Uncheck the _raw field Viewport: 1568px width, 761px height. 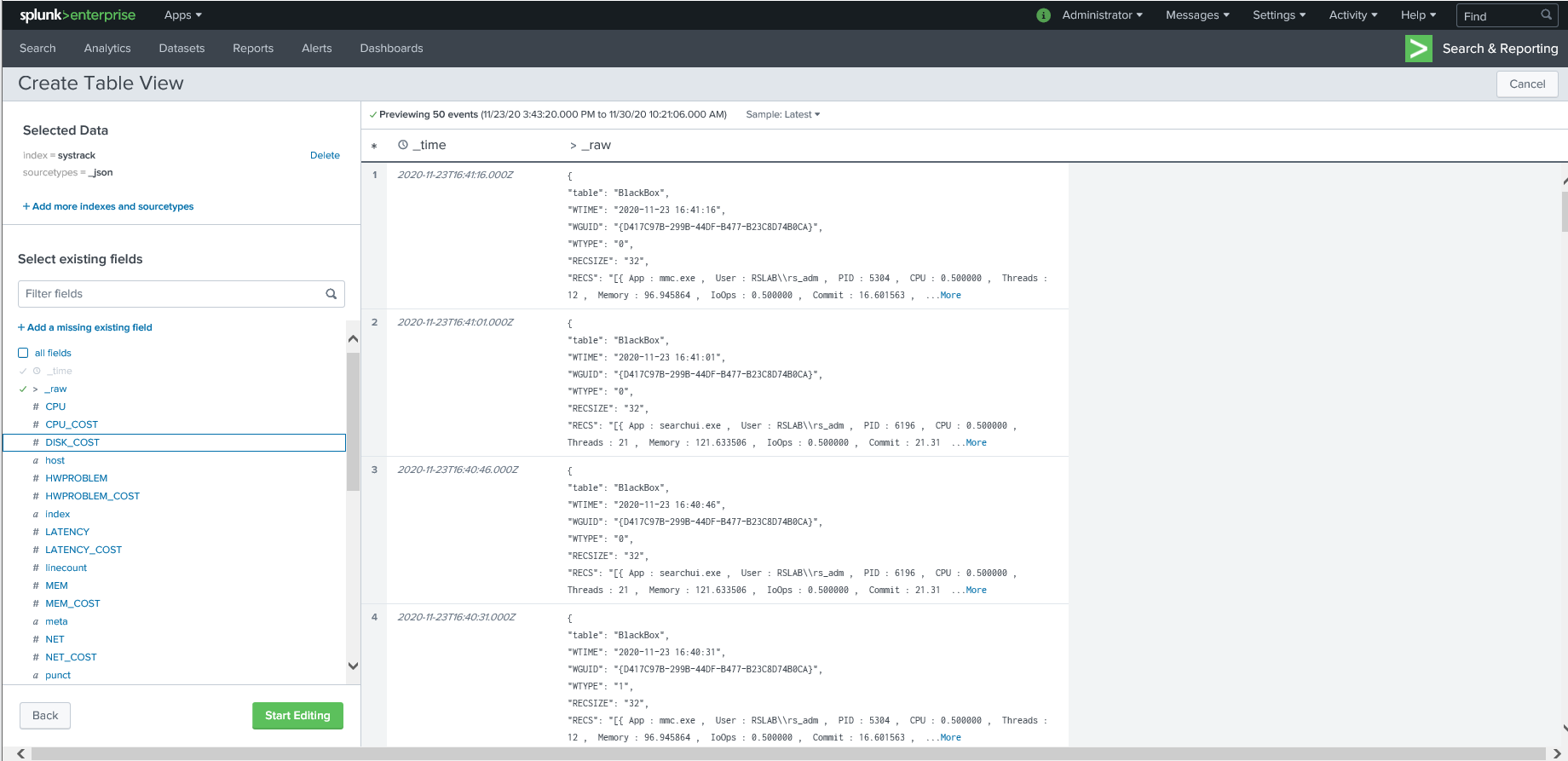(23, 389)
